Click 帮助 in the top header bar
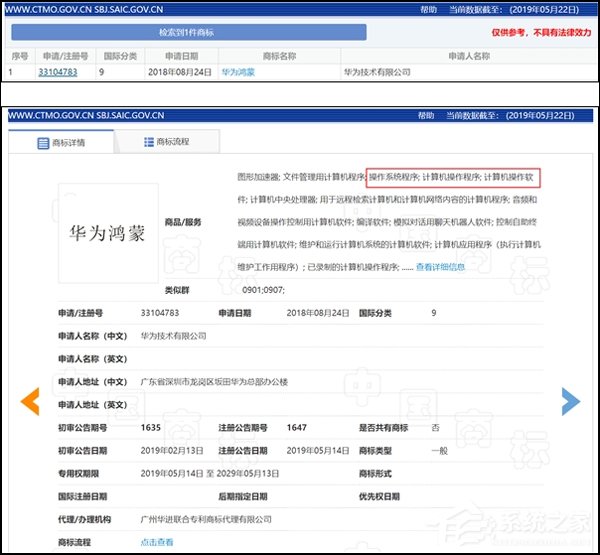 pyautogui.click(x=429, y=9)
